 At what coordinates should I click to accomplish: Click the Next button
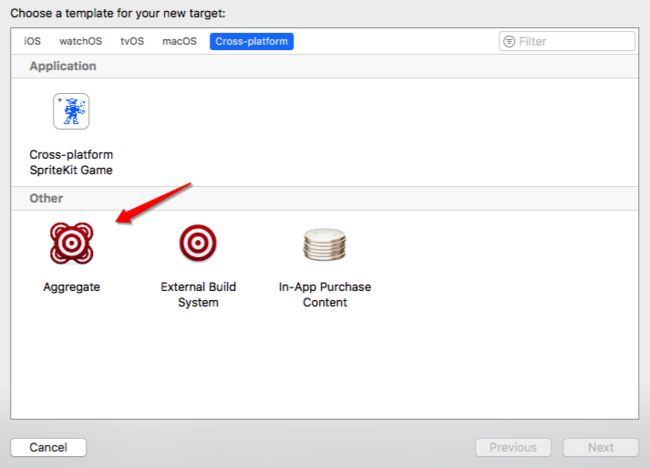pyautogui.click(x=601, y=447)
